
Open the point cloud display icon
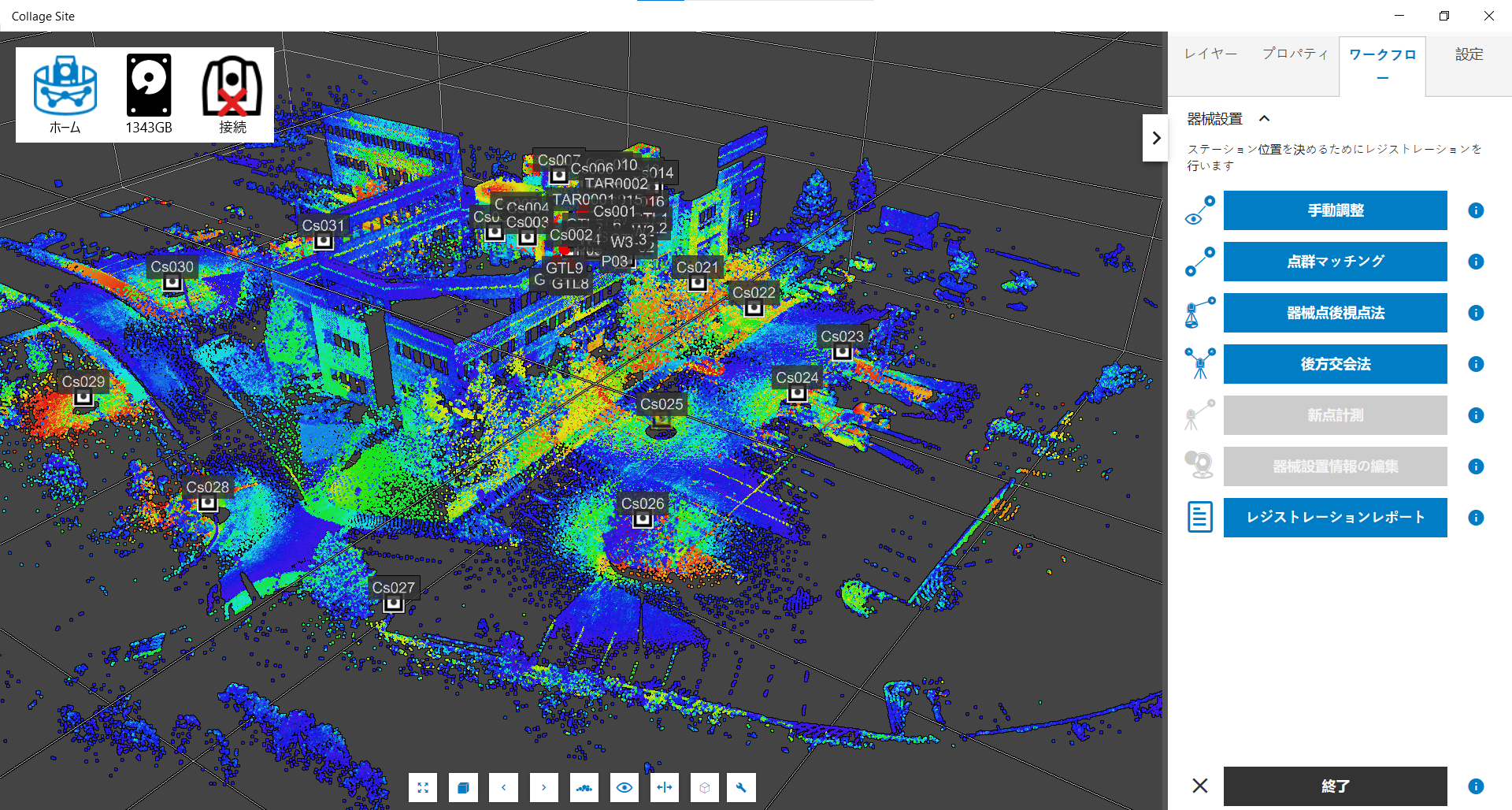[x=584, y=787]
